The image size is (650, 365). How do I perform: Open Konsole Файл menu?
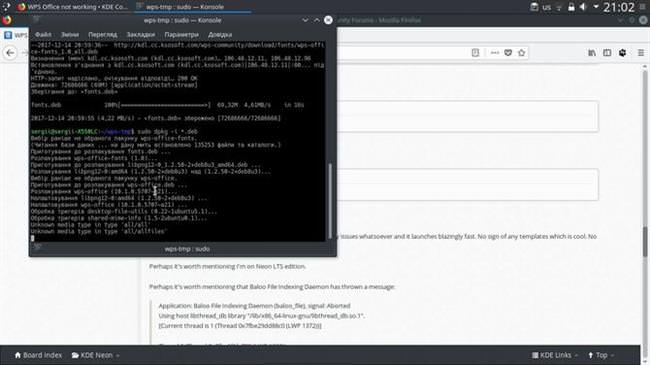(x=43, y=35)
